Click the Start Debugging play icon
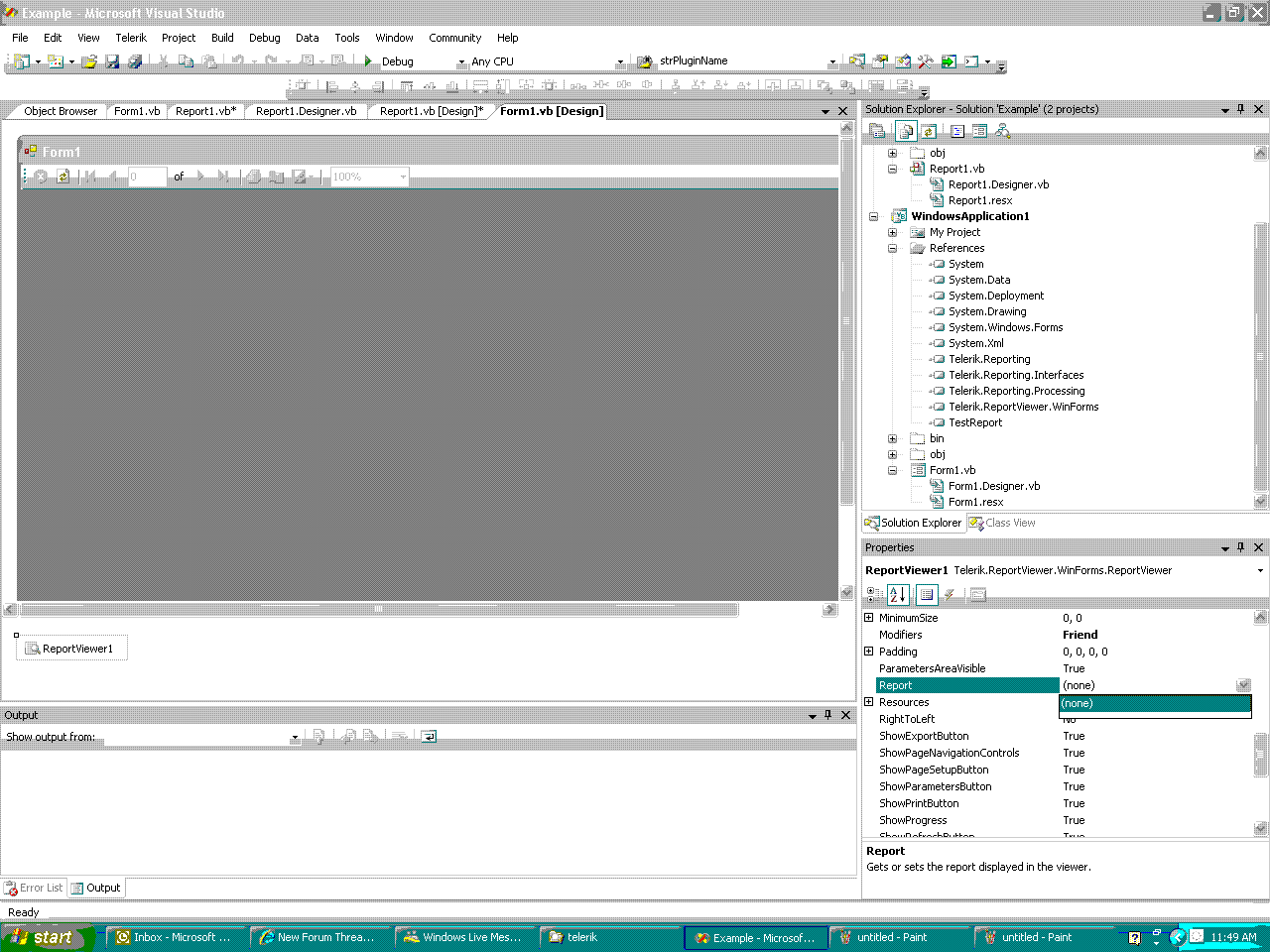1270x952 pixels. [368, 61]
